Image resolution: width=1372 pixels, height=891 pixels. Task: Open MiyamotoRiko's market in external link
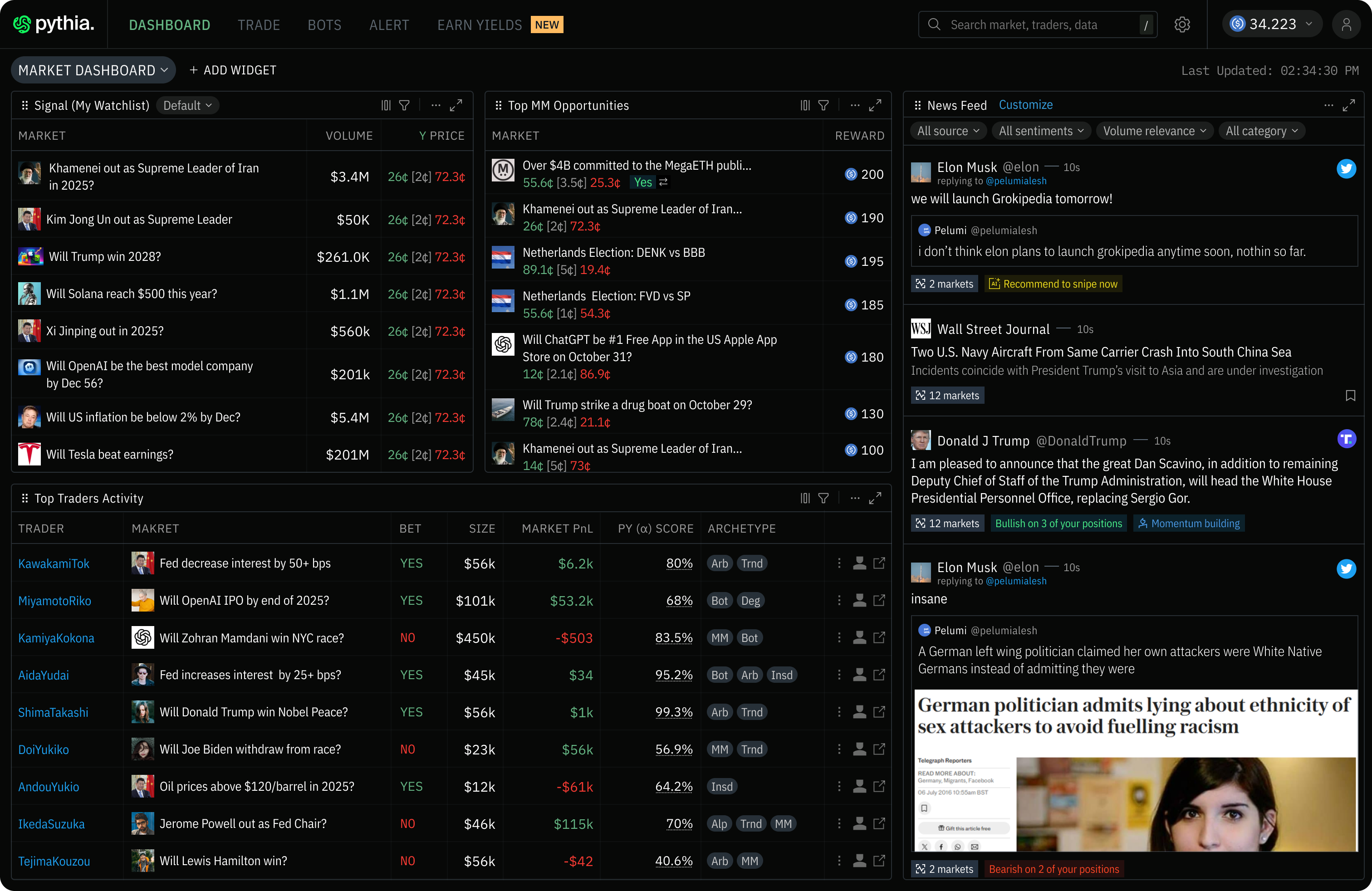point(879,601)
